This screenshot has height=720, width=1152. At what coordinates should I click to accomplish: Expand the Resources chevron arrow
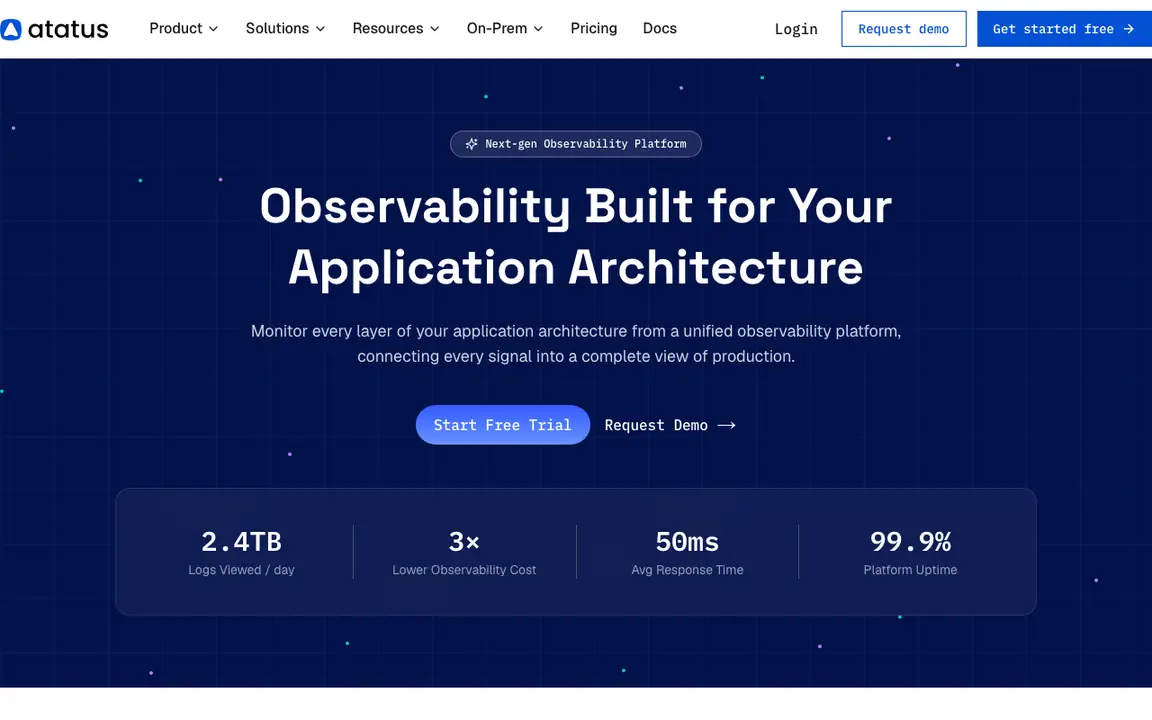tap(435, 29)
